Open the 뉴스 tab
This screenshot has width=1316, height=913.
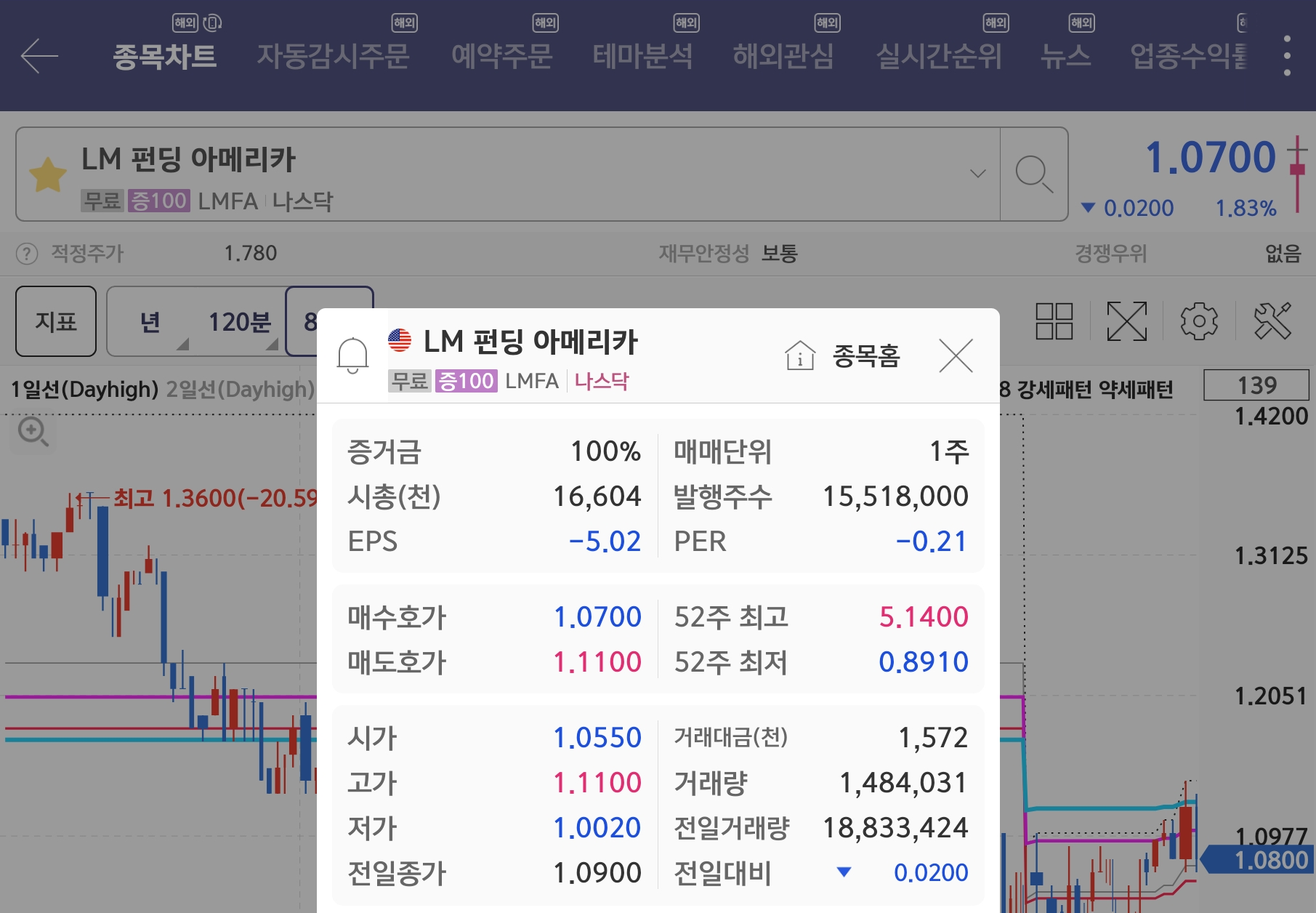(1065, 56)
